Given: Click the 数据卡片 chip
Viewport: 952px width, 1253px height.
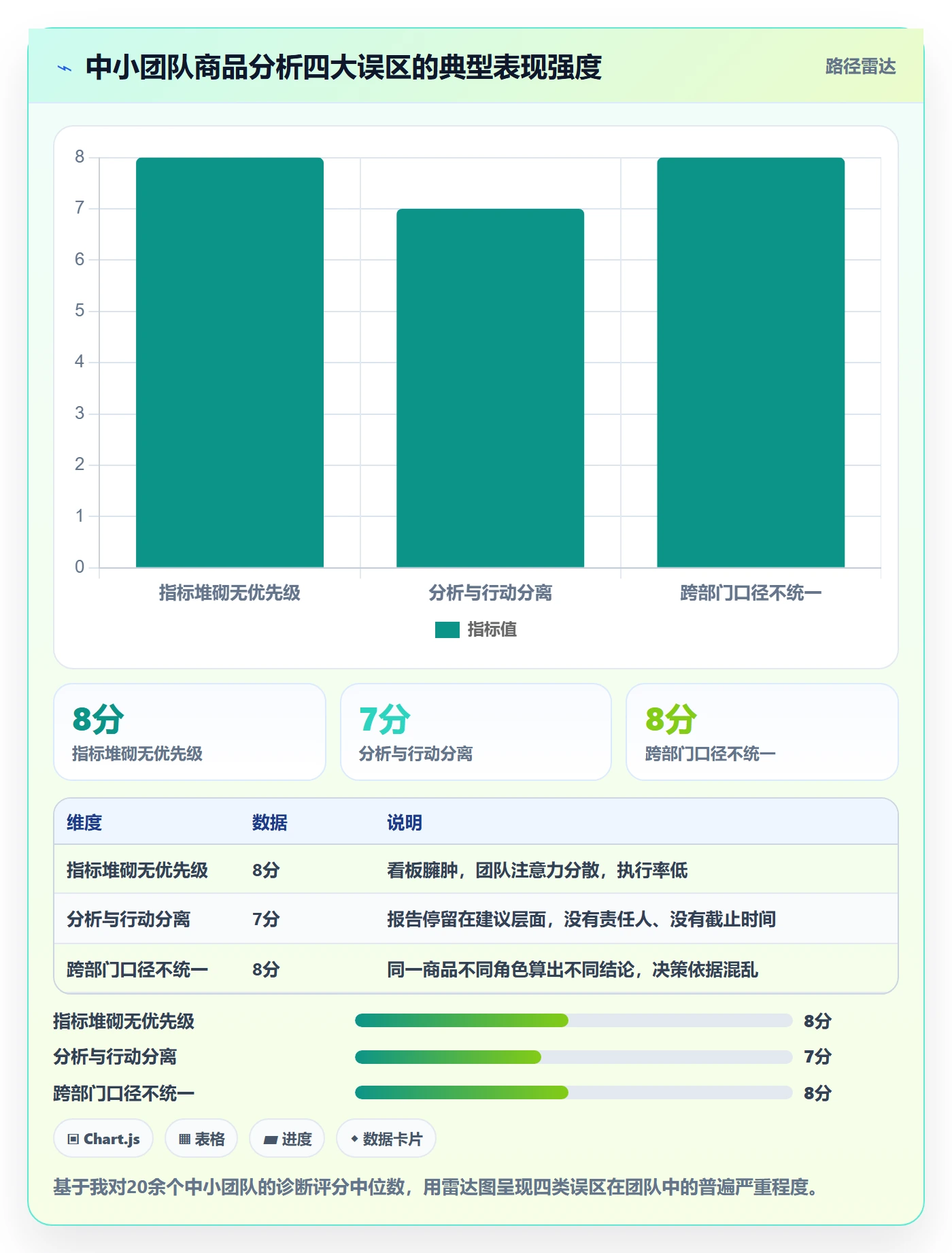Looking at the screenshot, I should [386, 1139].
